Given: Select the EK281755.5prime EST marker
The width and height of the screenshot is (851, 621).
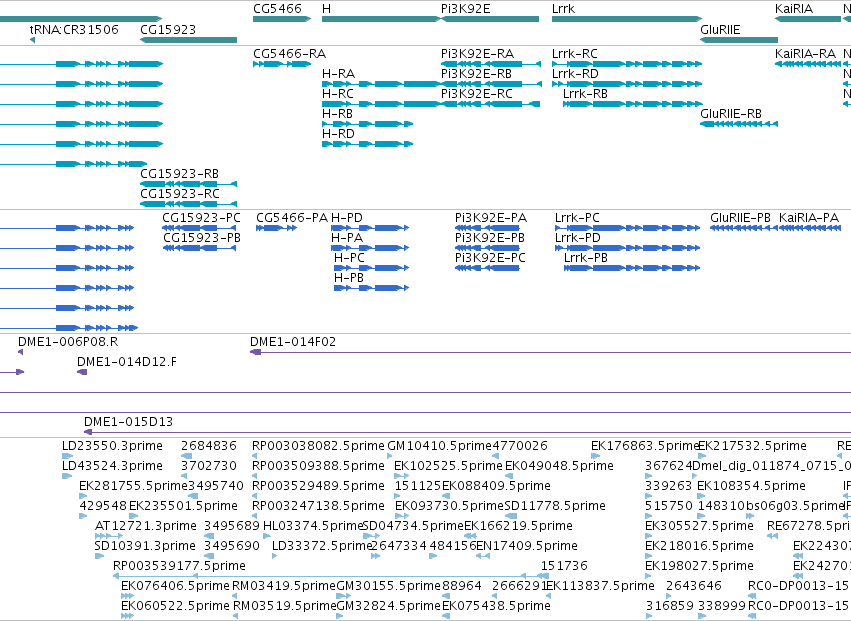Looking at the screenshot, I should [83, 496].
